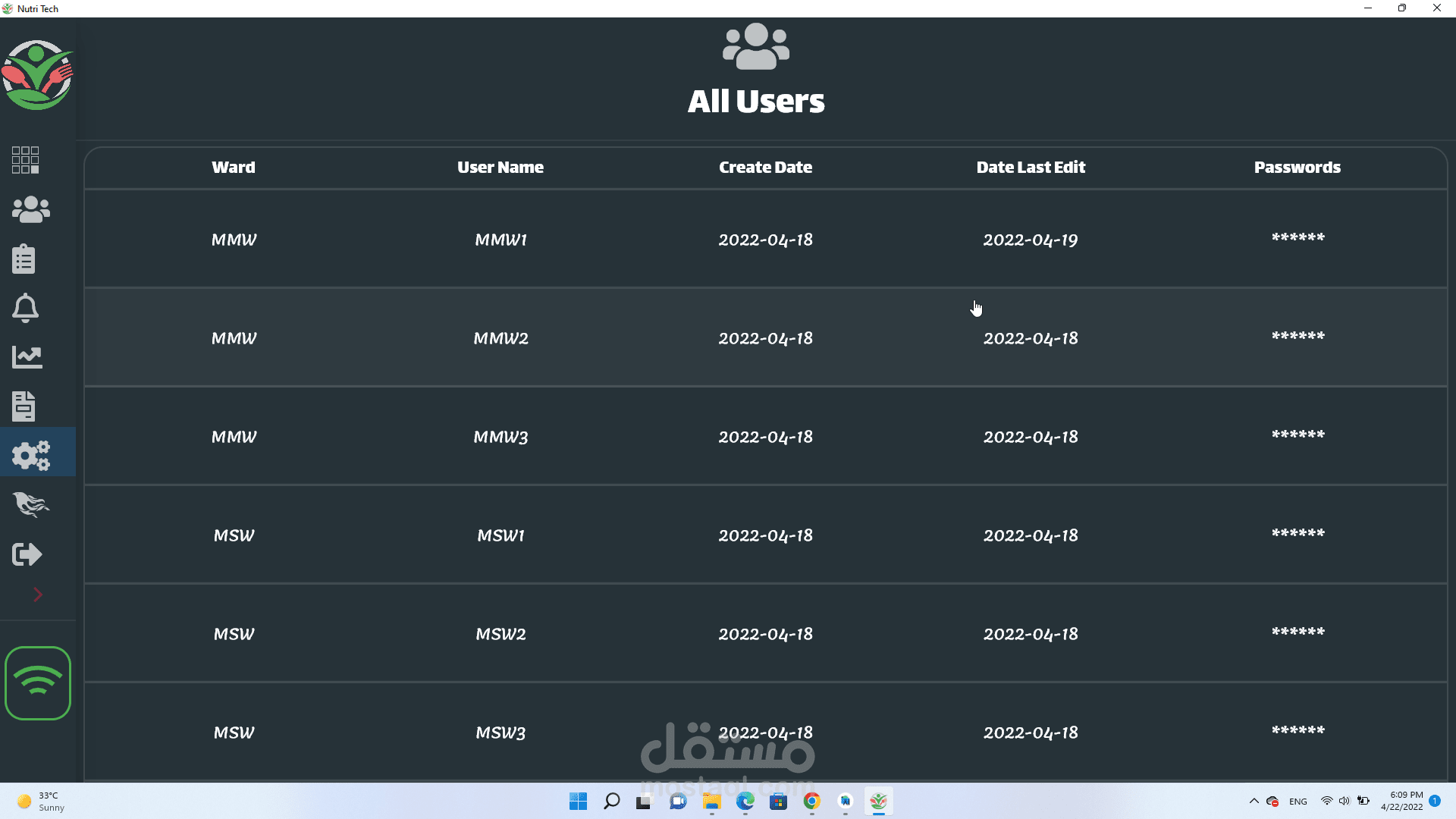Open the users group sidebar icon
Screen dimensions: 1456x819
pyautogui.click(x=31, y=209)
